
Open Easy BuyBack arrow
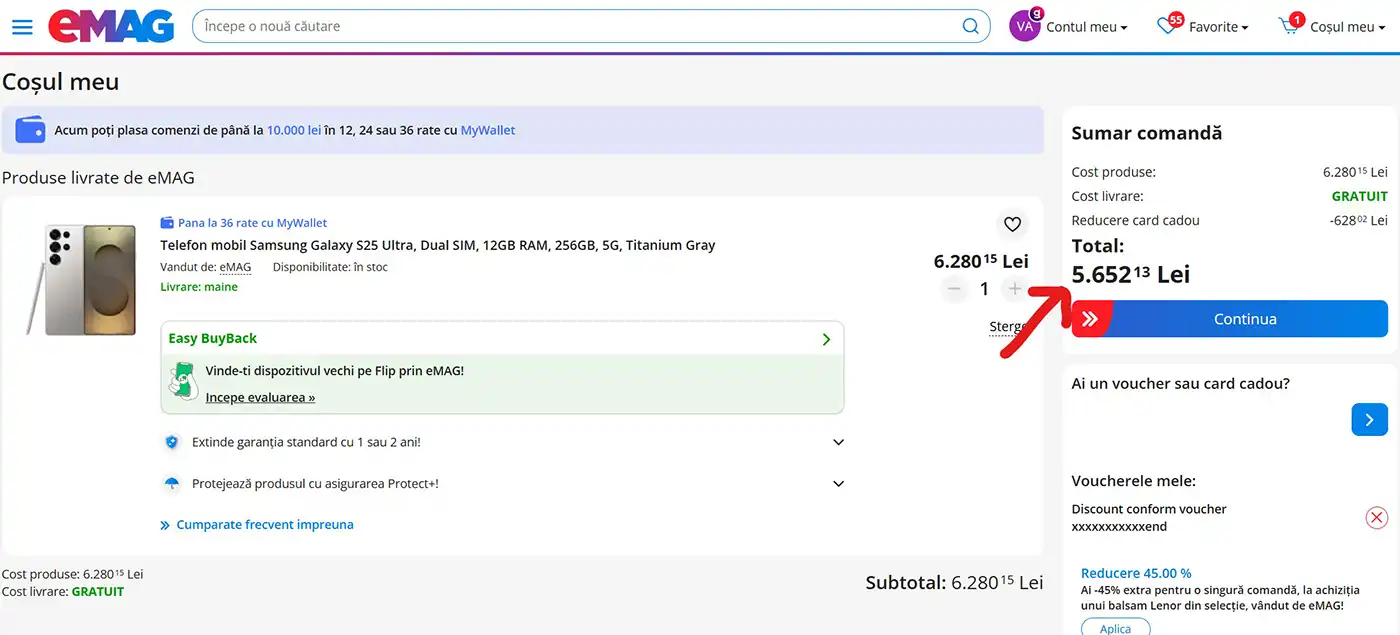826,339
